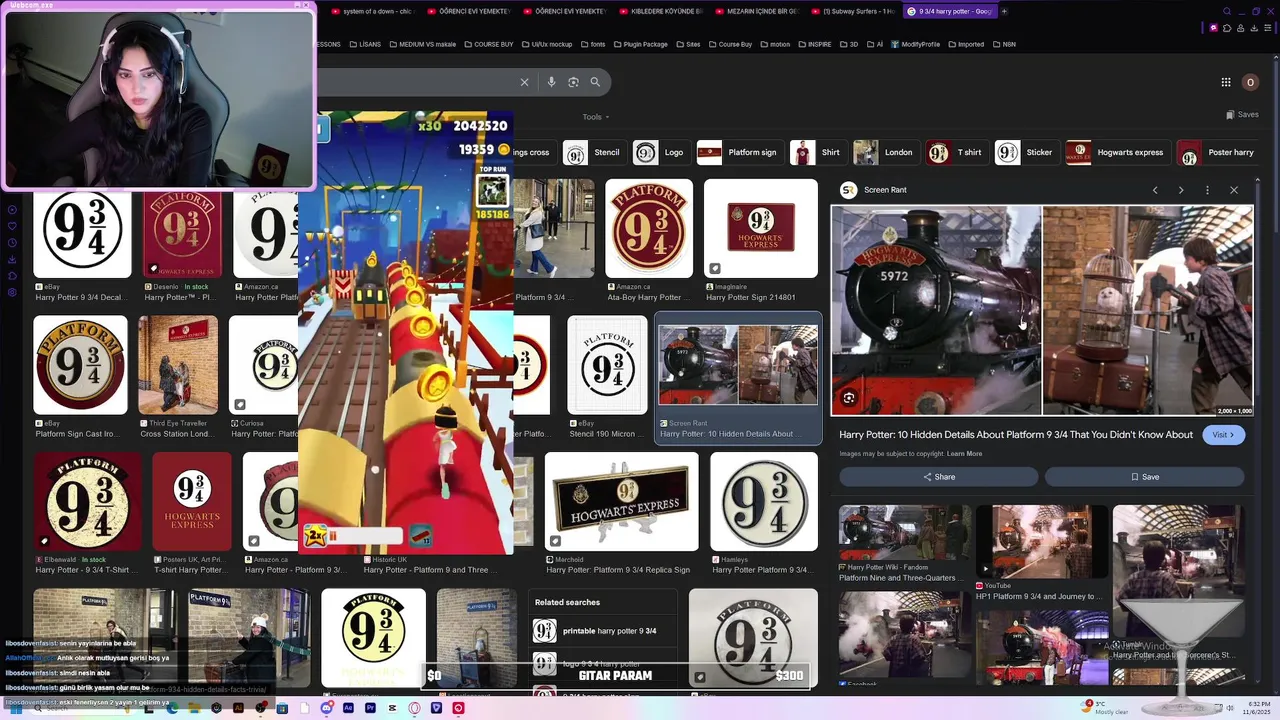Switch to MEZARIN İÇİNDE BİR browser tab

tap(757, 11)
